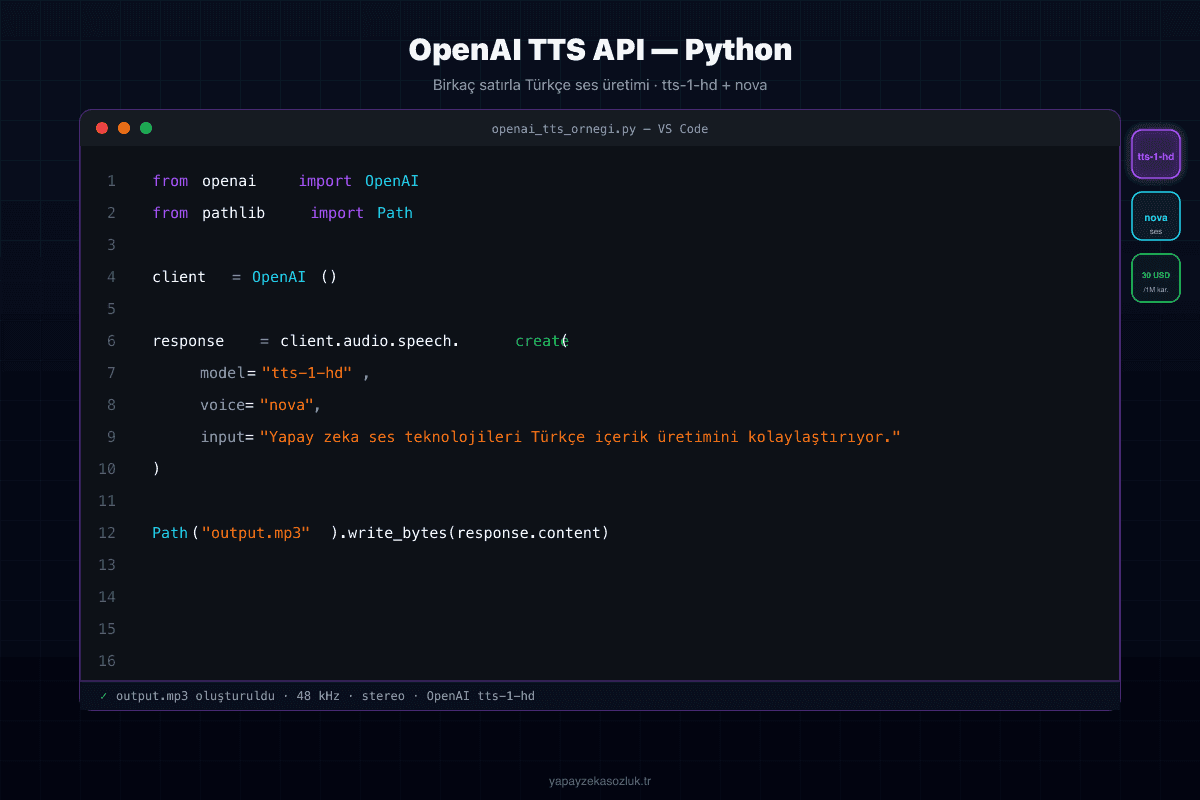This screenshot has width=1200, height=800.
Task: Click the "pathlib" module name on line 2
Action: tap(234, 213)
